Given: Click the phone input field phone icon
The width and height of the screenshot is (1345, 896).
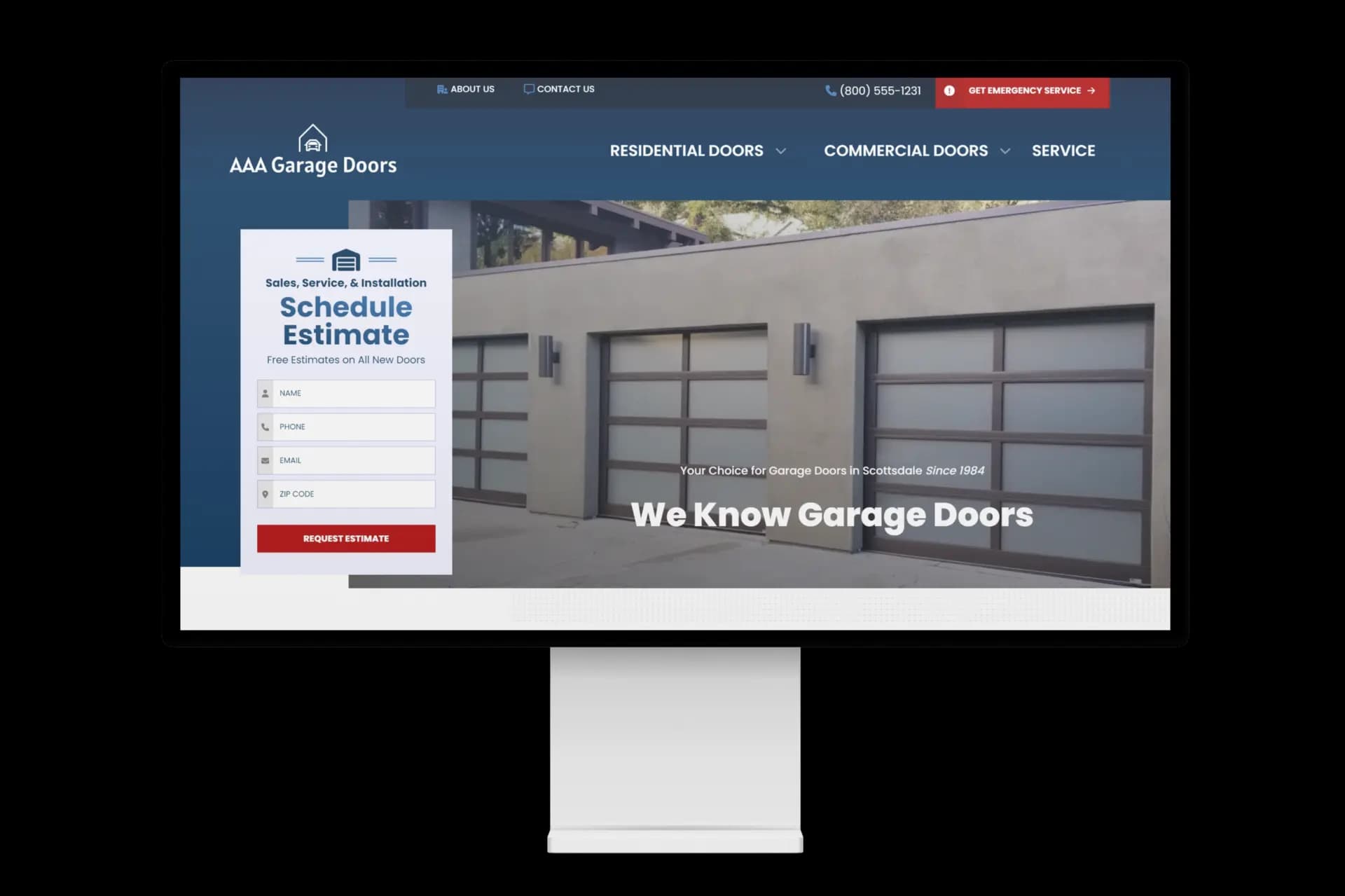Looking at the screenshot, I should click(x=265, y=427).
